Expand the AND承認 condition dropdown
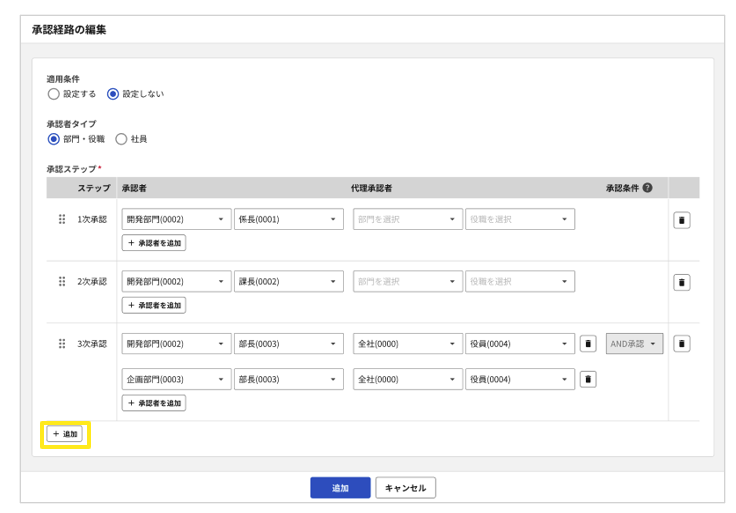 (x=634, y=344)
